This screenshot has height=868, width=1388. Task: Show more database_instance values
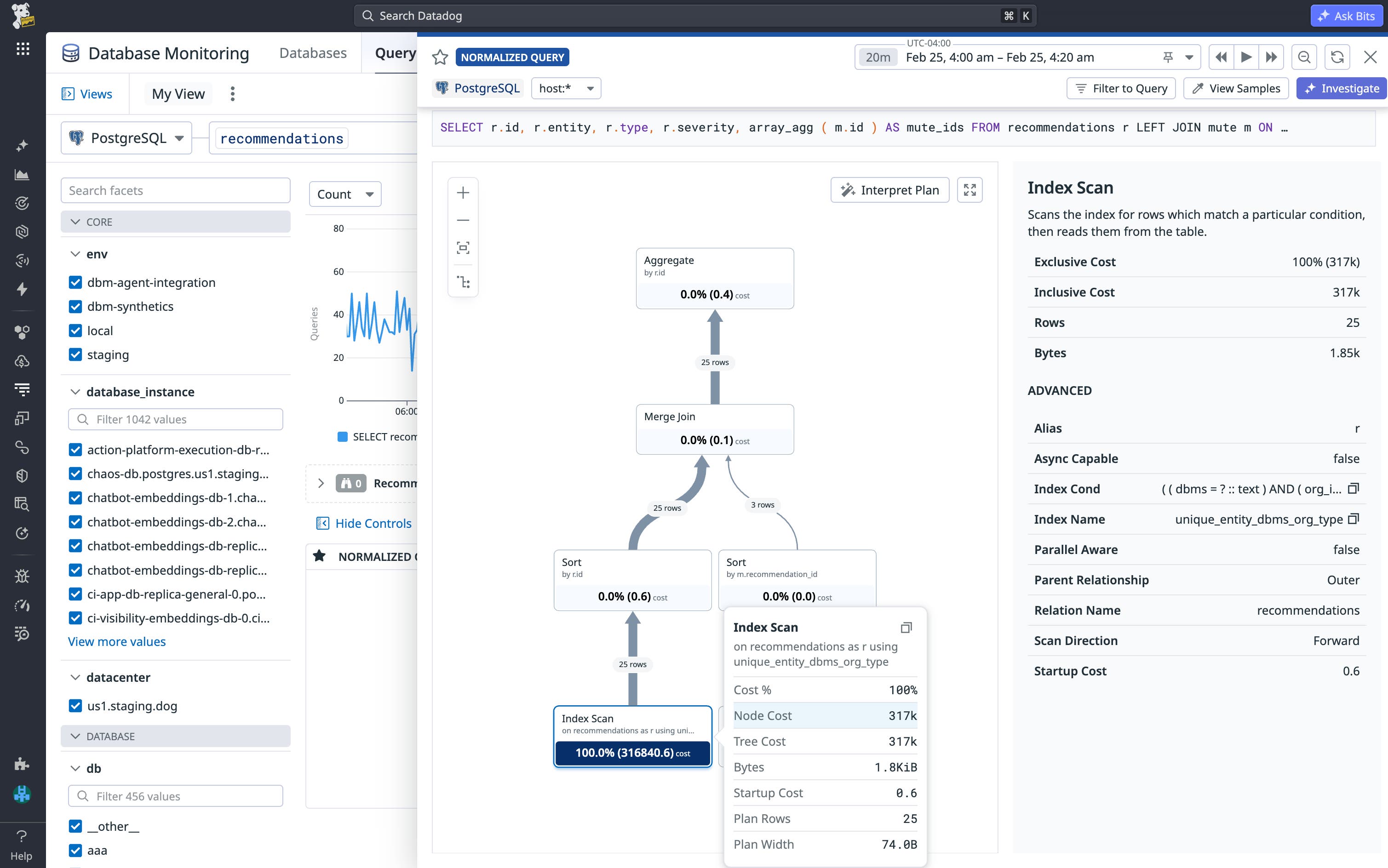[116, 641]
